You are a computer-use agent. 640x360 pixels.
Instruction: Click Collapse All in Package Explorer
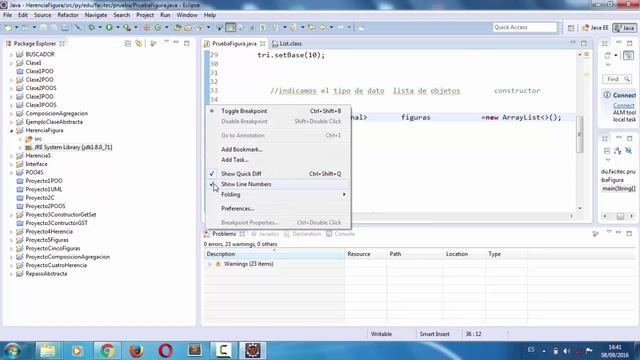pos(128,43)
